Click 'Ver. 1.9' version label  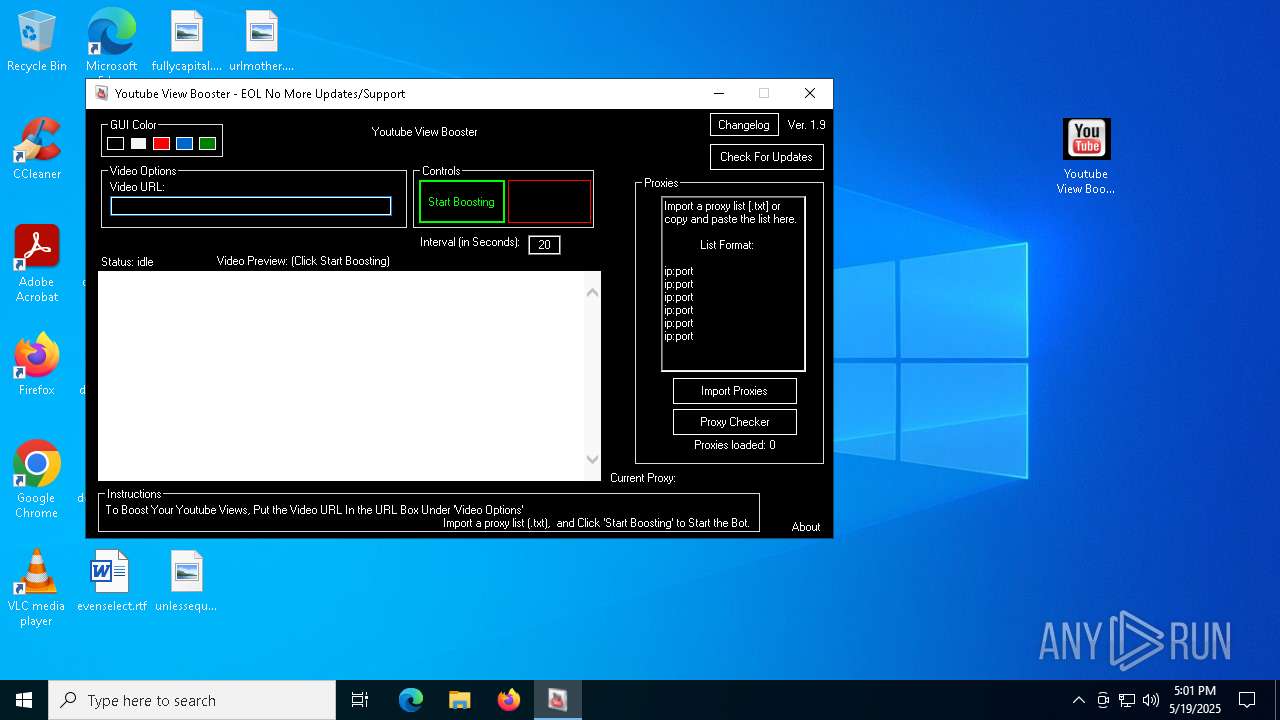point(807,125)
